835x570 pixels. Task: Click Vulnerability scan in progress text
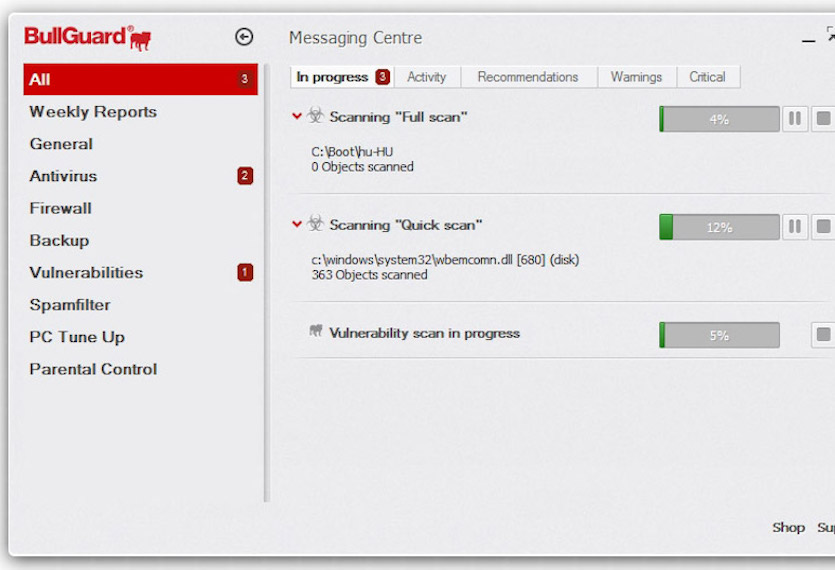(424, 333)
